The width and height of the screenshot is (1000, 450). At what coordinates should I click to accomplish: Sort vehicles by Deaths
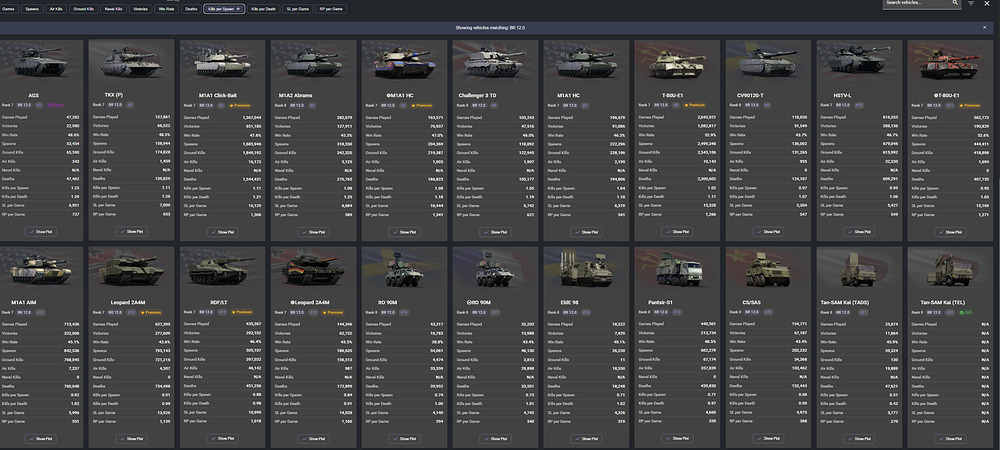[191, 9]
